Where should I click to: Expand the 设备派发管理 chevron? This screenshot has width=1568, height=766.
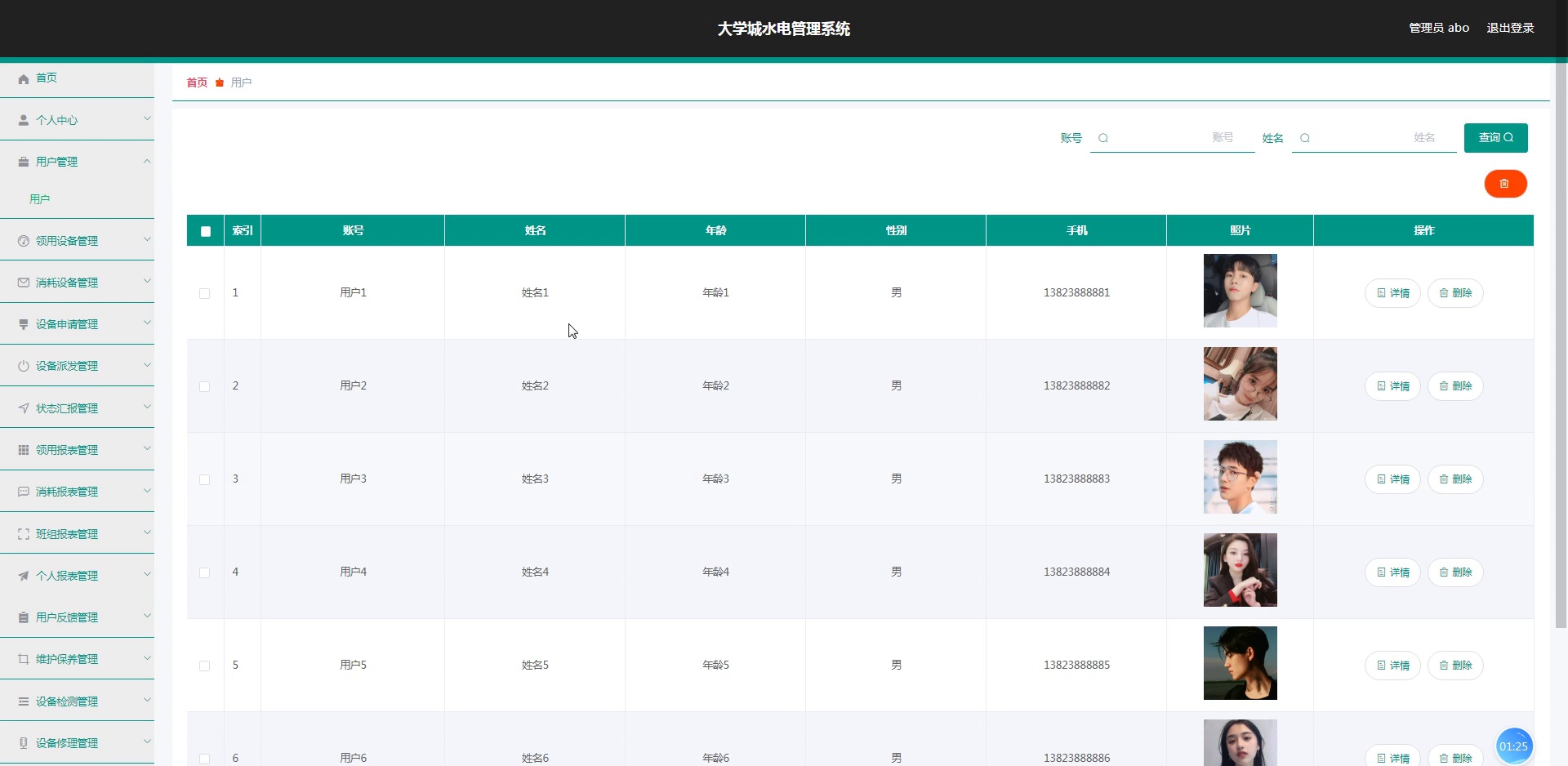pyautogui.click(x=147, y=364)
